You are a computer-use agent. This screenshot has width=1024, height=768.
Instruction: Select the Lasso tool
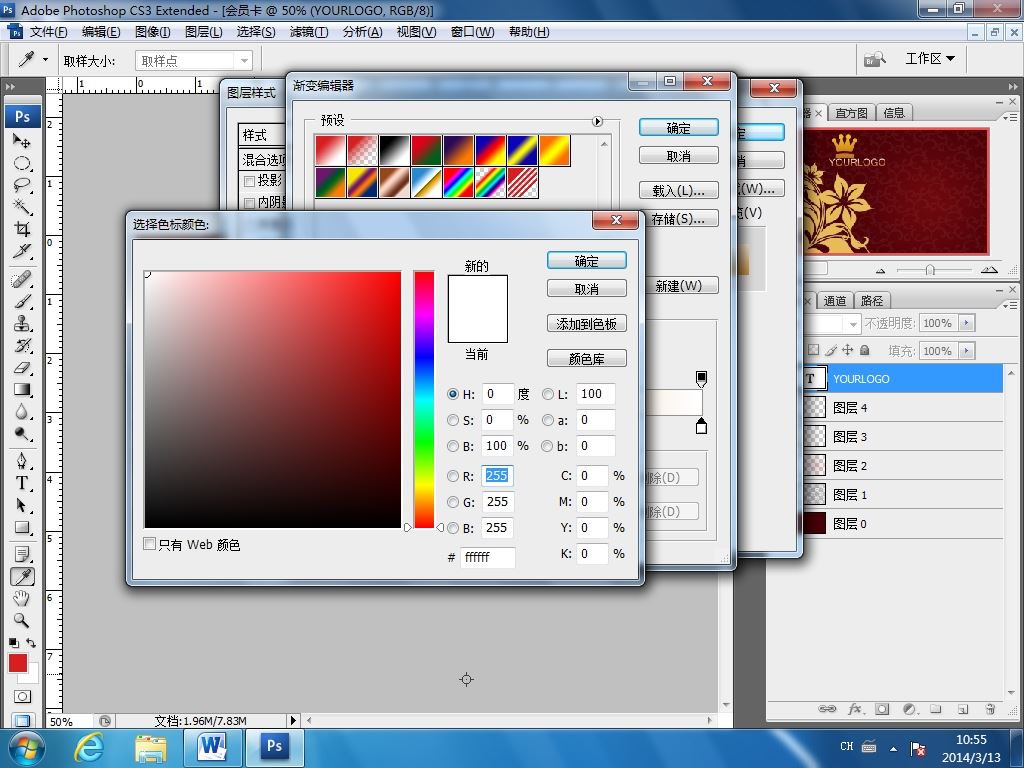pos(22,185)
